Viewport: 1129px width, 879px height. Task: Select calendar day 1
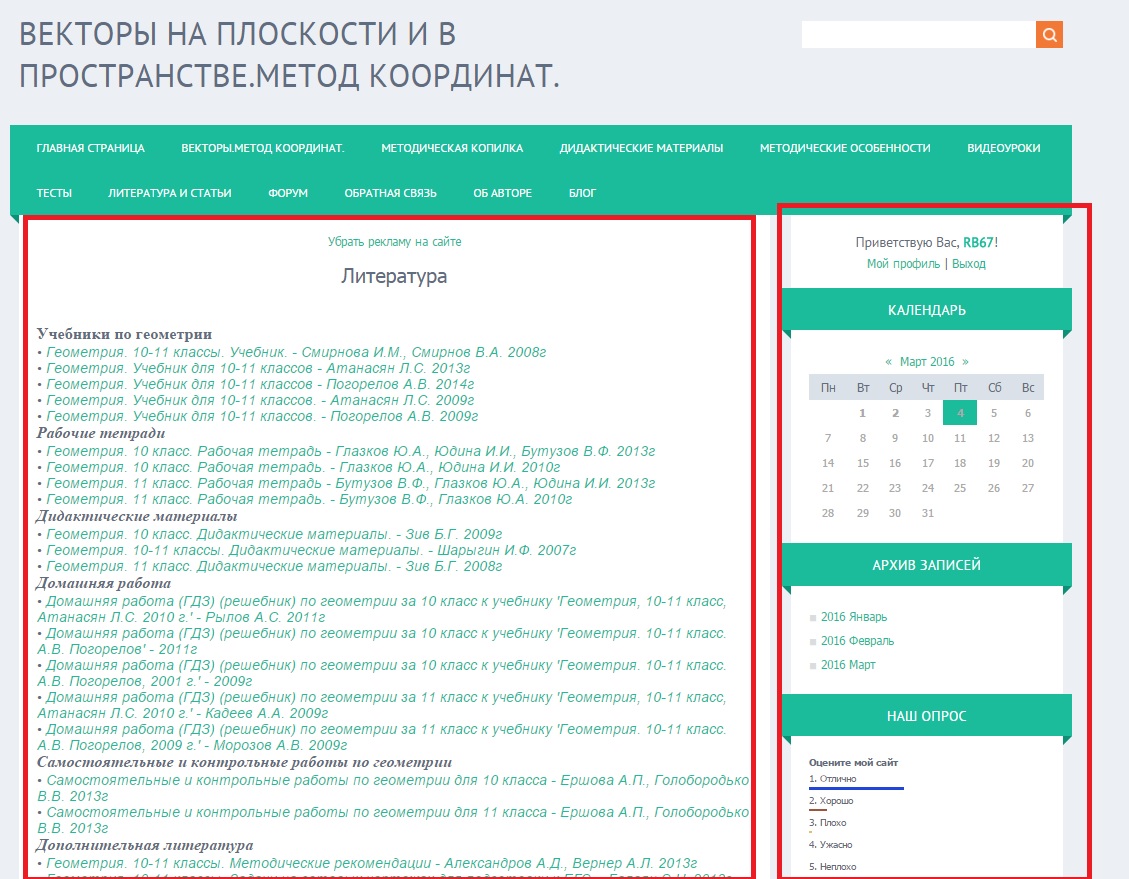point(862,413)
